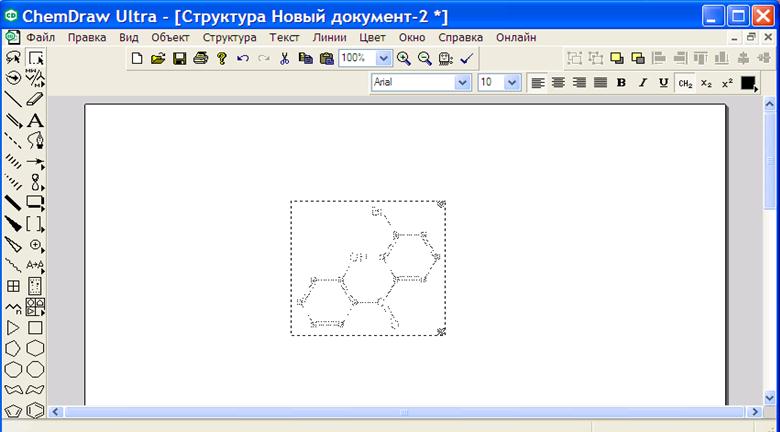
Task: Select the Solid Bond tool
Action: tap(13, 99)
